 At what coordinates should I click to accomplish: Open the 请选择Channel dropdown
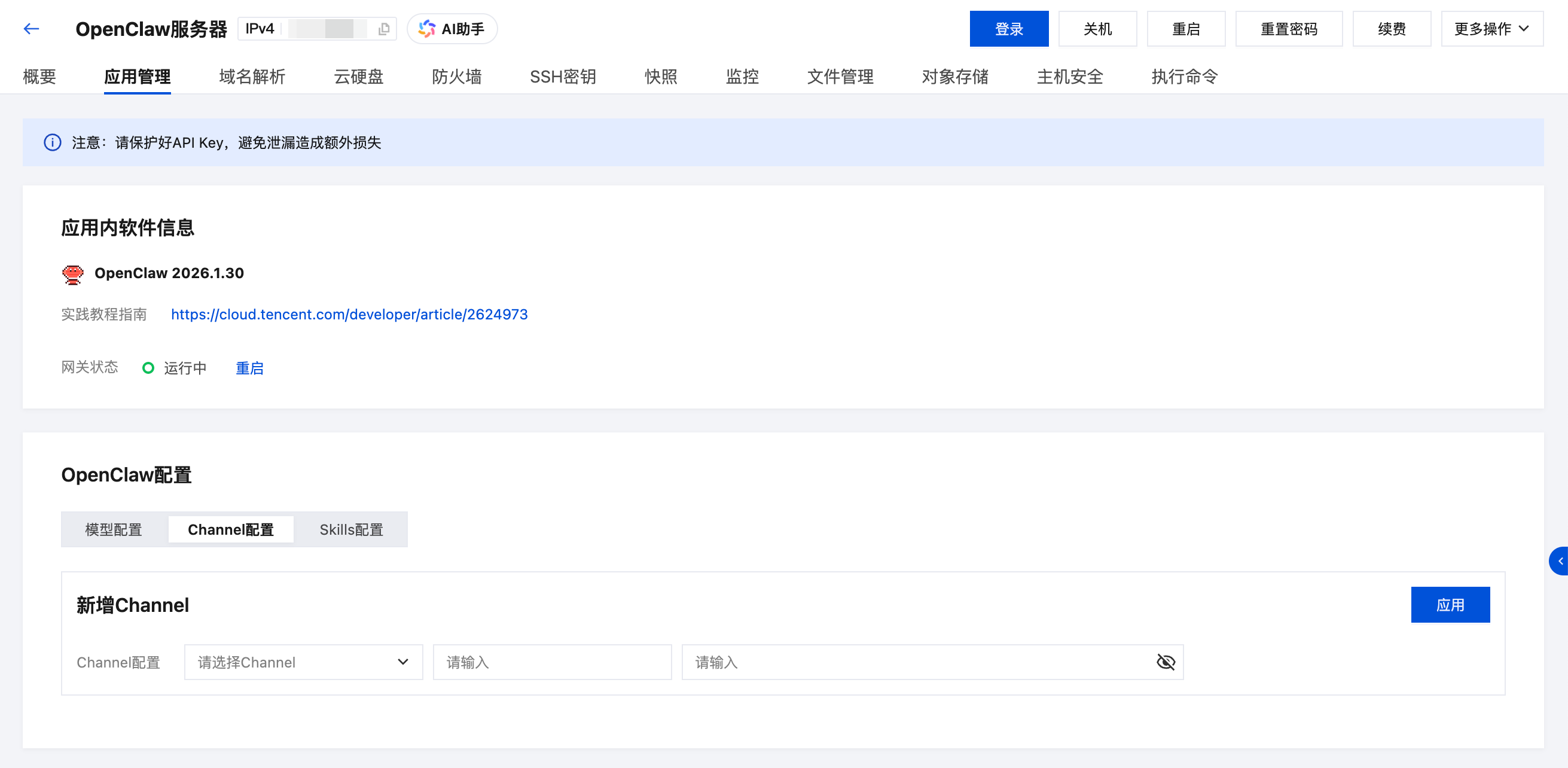pyautogui.click(x=303, y=662)
